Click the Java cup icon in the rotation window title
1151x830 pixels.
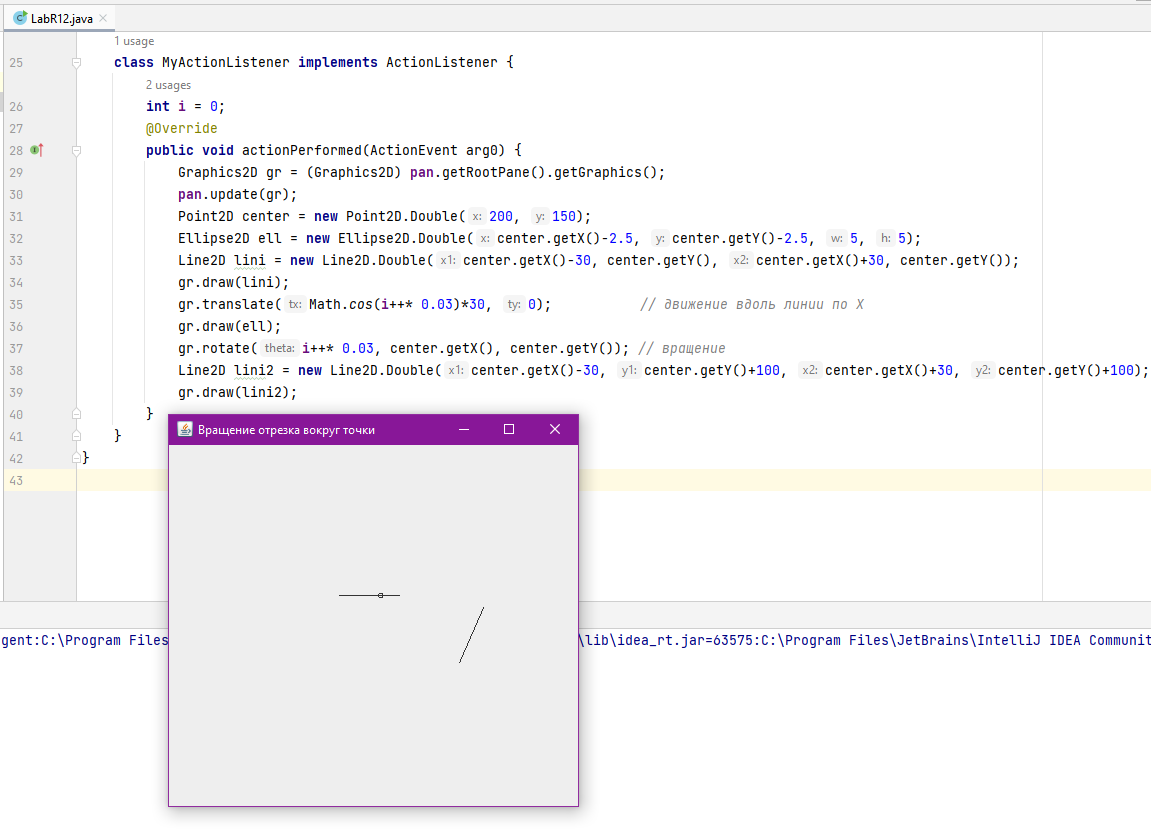point(185,429)
